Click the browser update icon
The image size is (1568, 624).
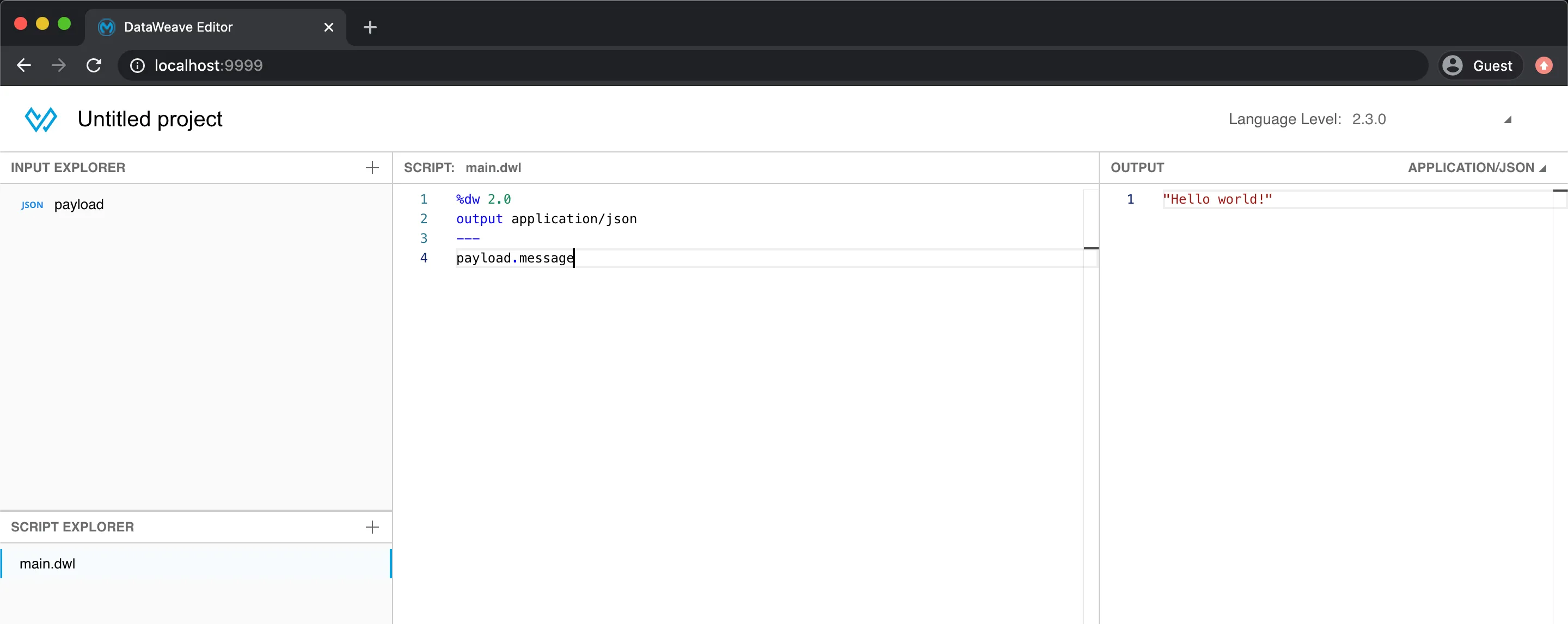pyautogui.click(x=1543, y=66)
